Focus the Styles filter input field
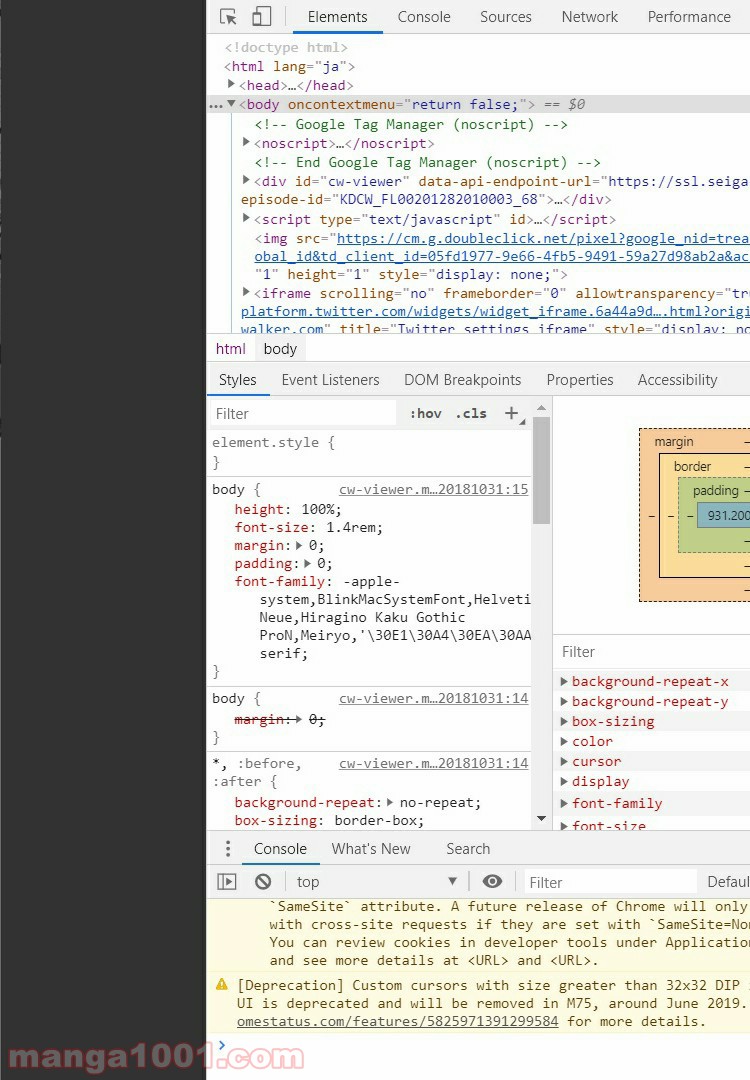Screen dimensions: 750x1080 pos(303,413)
